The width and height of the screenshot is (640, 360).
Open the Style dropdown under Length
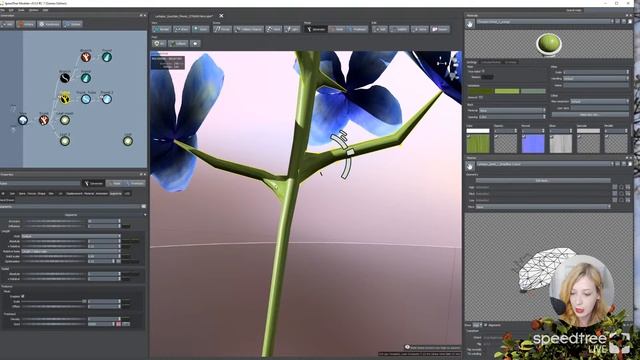(x=71, y=236)
